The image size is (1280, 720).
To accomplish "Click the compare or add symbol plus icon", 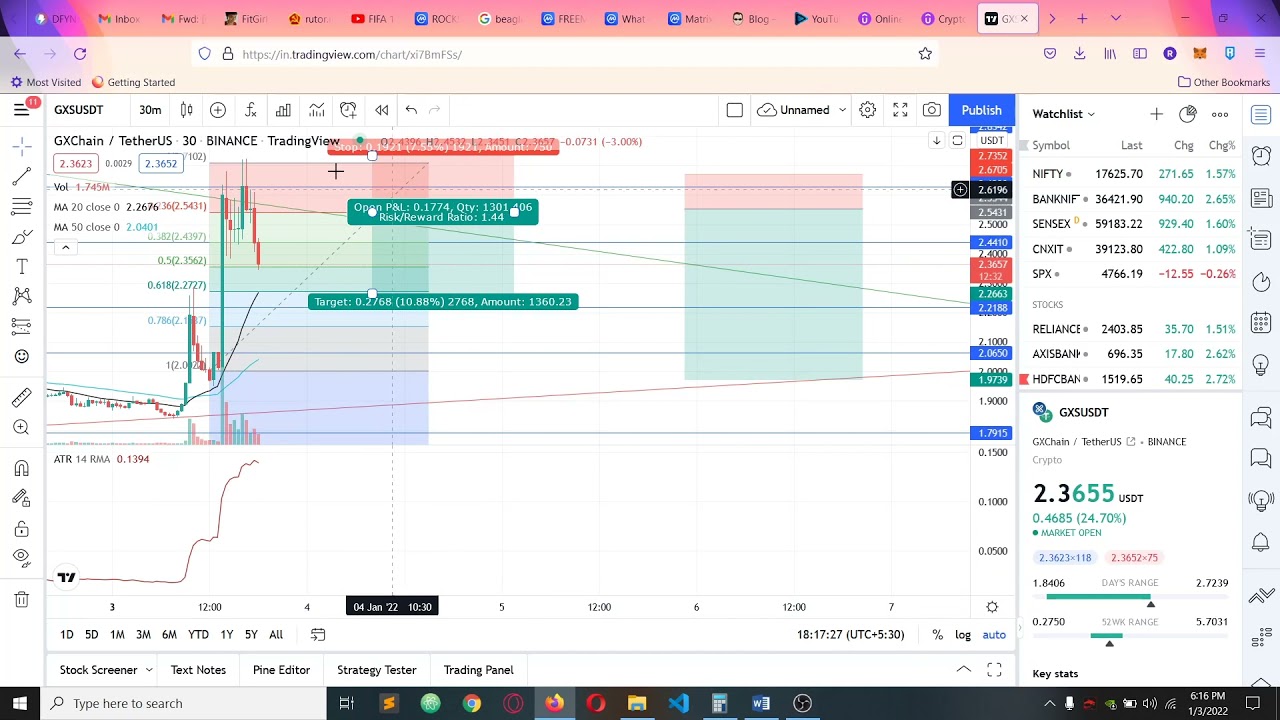I will pos(218,110).
